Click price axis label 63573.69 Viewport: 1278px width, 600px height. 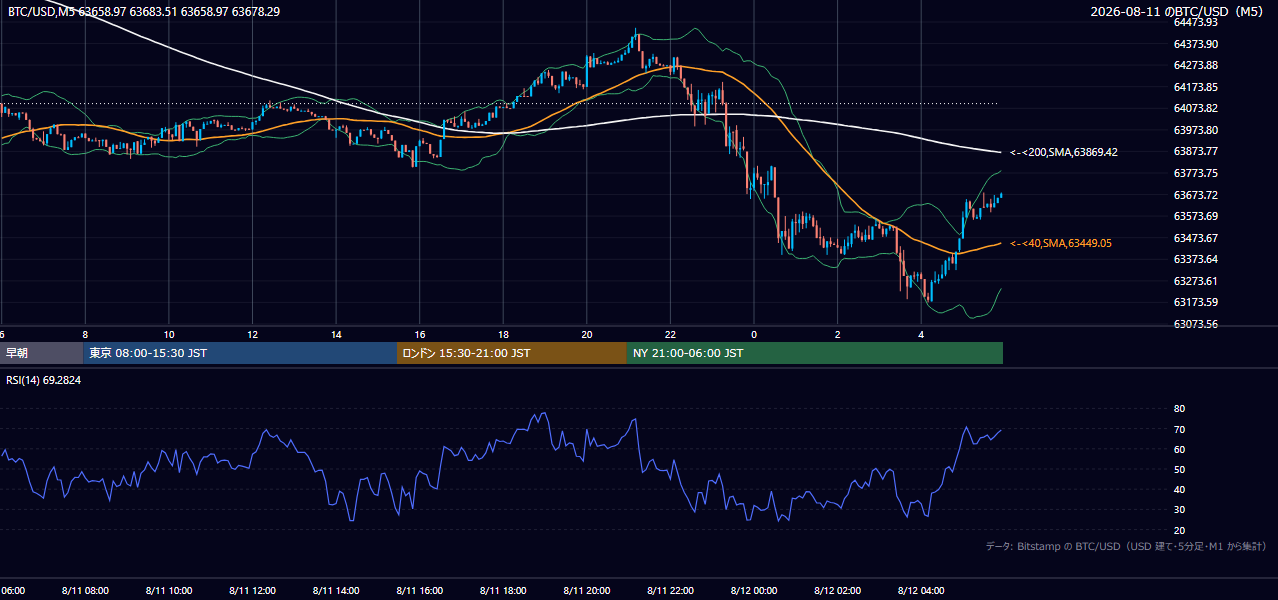[1195, 216]
